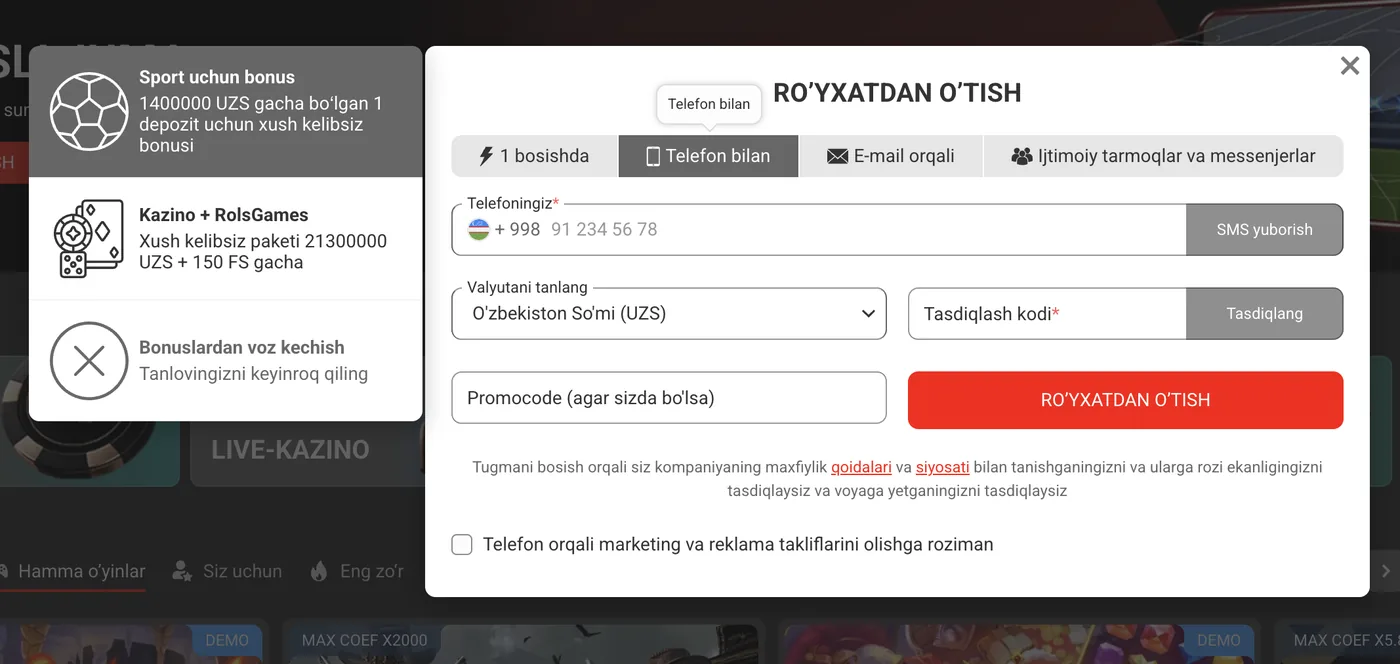The height and width of the screenshot is (664, 1400).
Task: Open the qoidalari link
Action: (x=861, y=467)
